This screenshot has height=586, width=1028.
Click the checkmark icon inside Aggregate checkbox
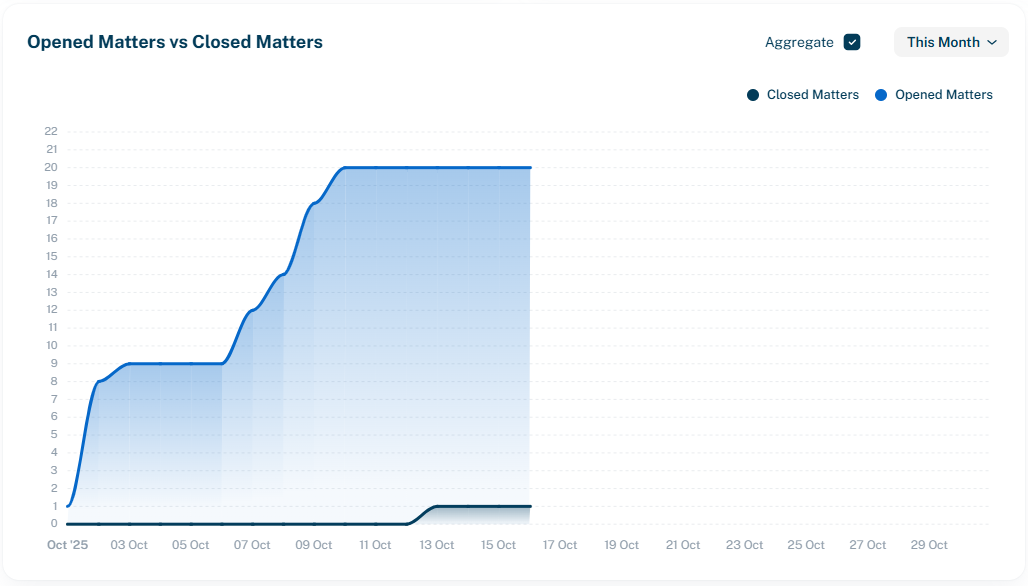852,42
